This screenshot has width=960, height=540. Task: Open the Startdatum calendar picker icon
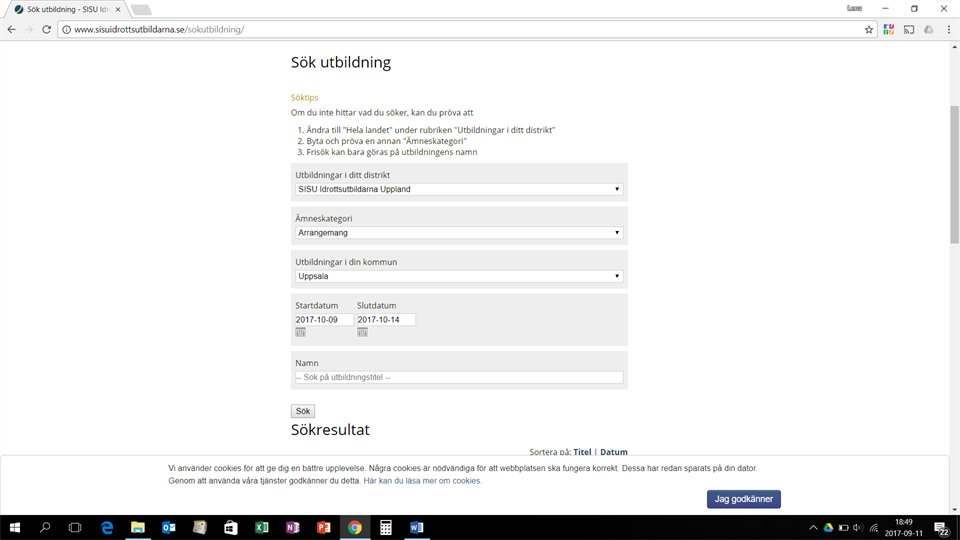pyautogui.click(x=300, y=332)
